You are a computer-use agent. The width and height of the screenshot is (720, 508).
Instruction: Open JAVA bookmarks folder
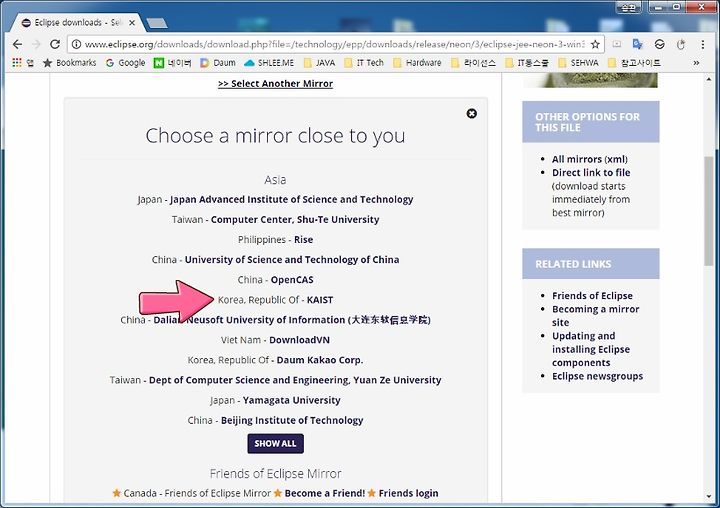coord(320,62)
